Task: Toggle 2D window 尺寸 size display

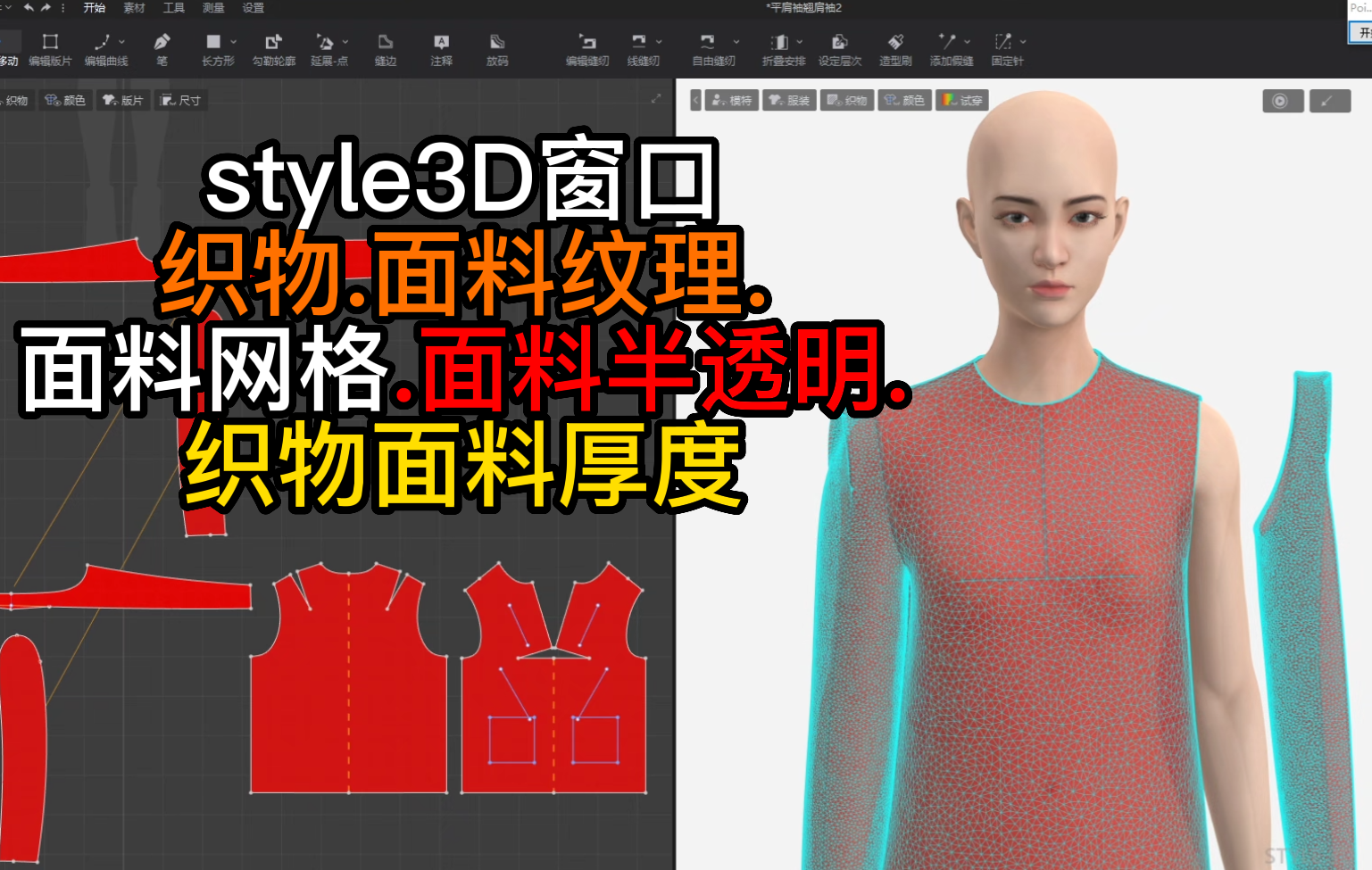Action: [180, 100]
